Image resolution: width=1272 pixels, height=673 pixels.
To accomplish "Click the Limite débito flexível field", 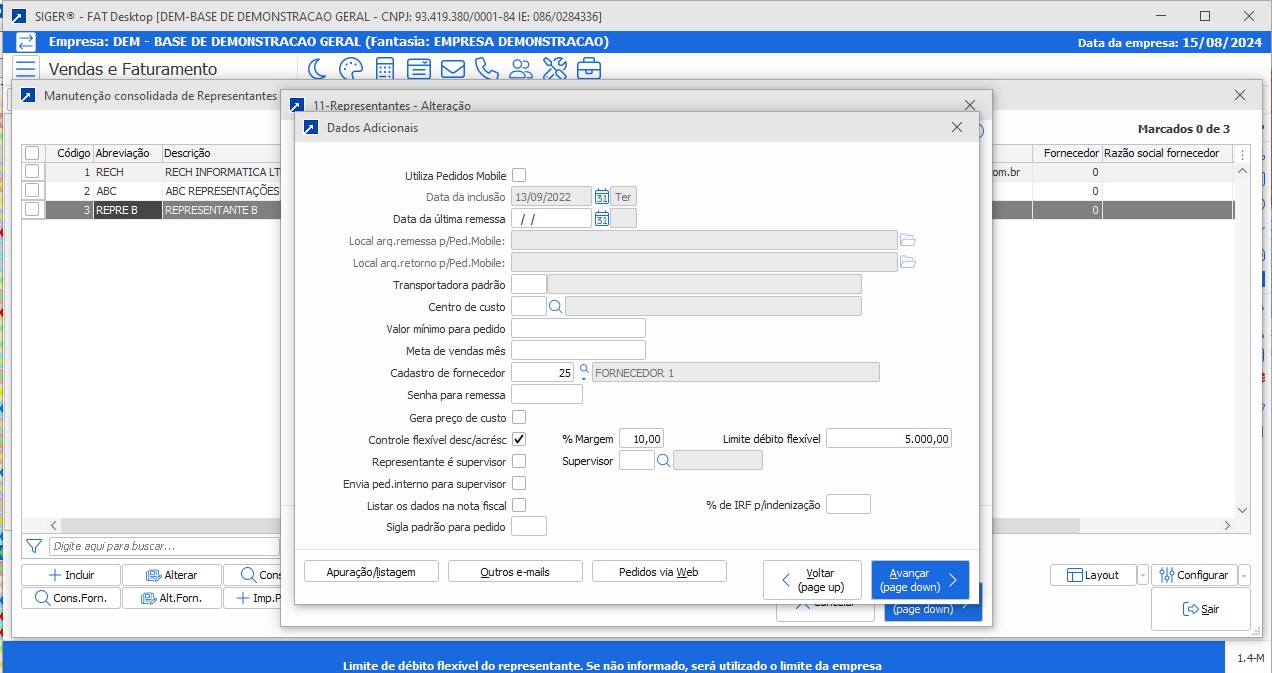I will (x=888, y=439).
